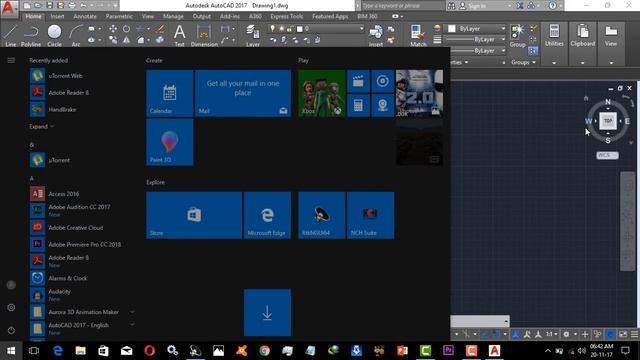Toggle Isolate Objects in status bar
Viewport: 640px width, 360px height.
tap(597, 334)
